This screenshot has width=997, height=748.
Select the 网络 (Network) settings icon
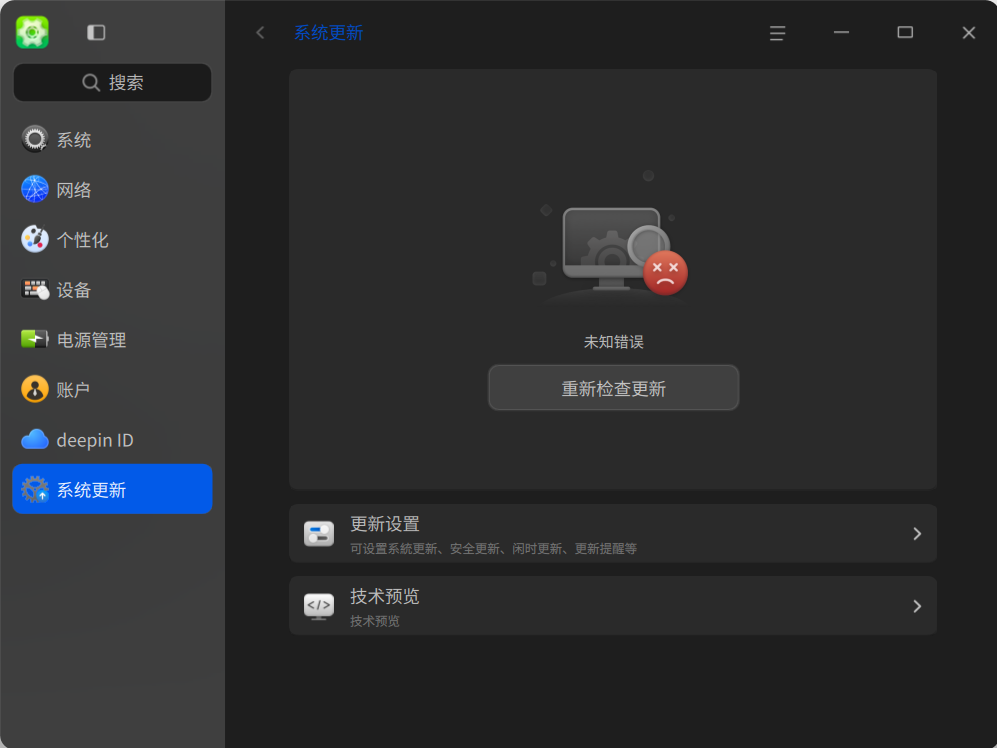coord(34,189)
